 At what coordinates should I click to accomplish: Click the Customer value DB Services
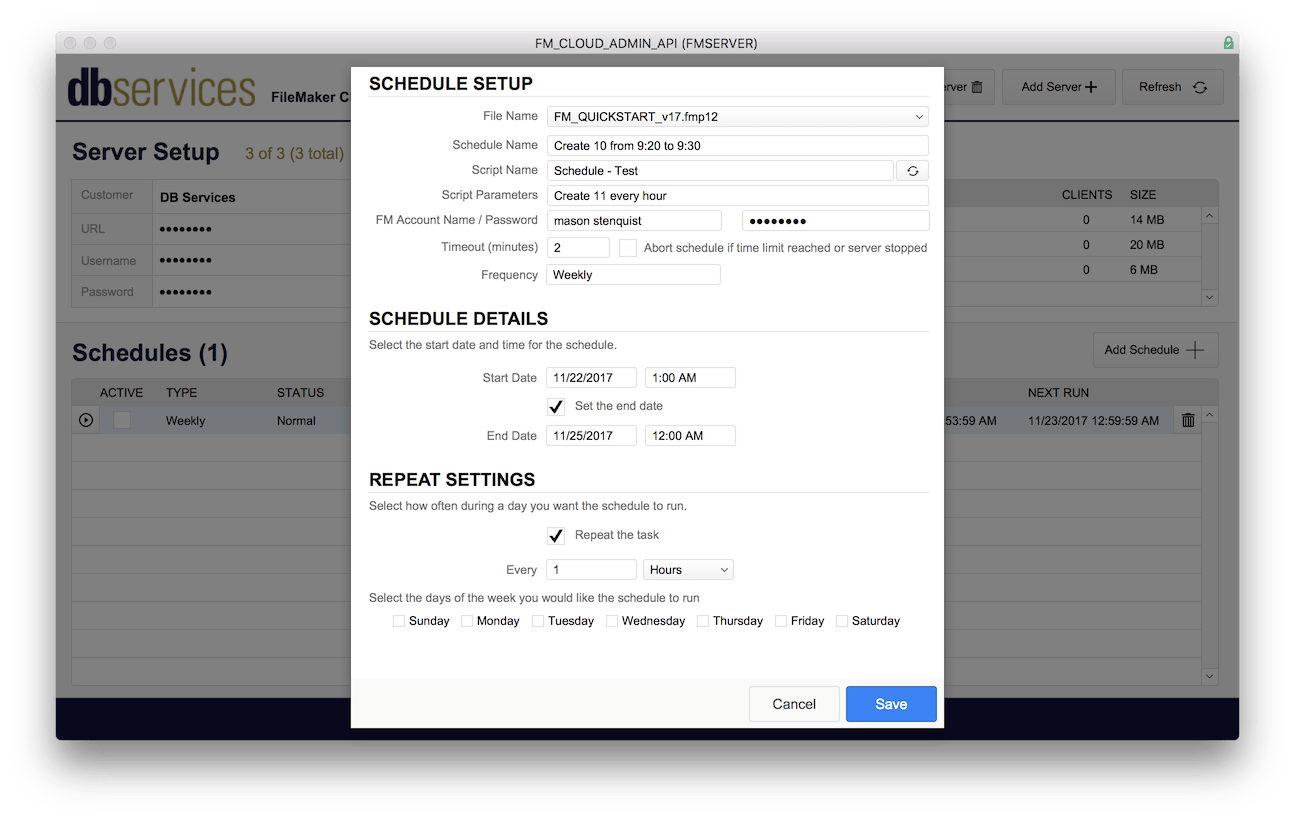(198, 198)
